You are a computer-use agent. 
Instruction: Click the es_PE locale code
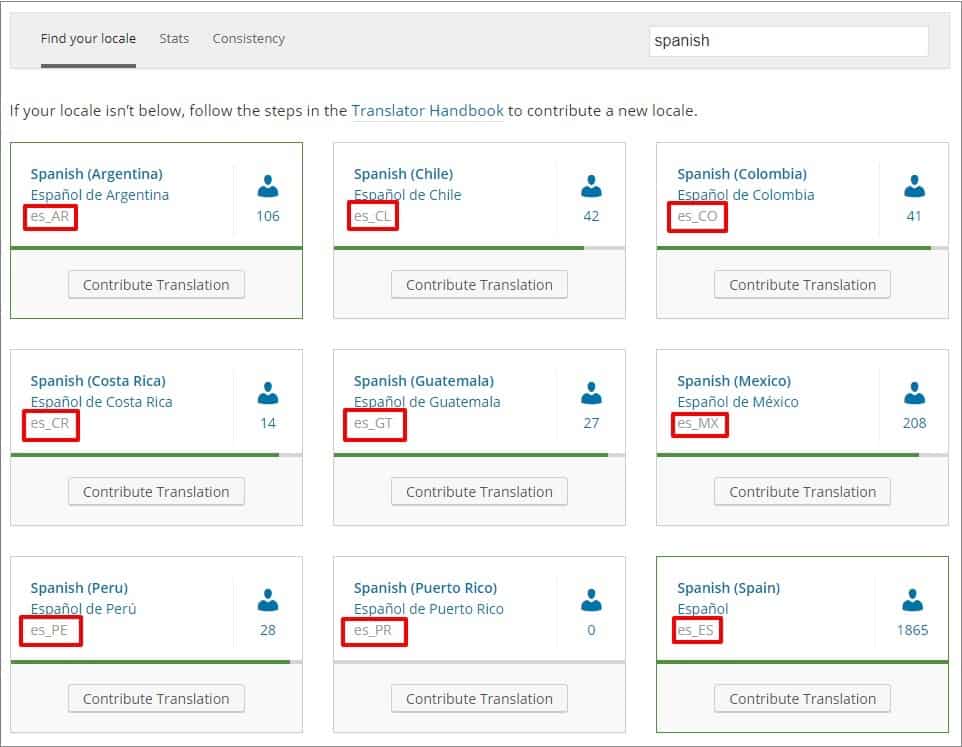coord(49,630)
